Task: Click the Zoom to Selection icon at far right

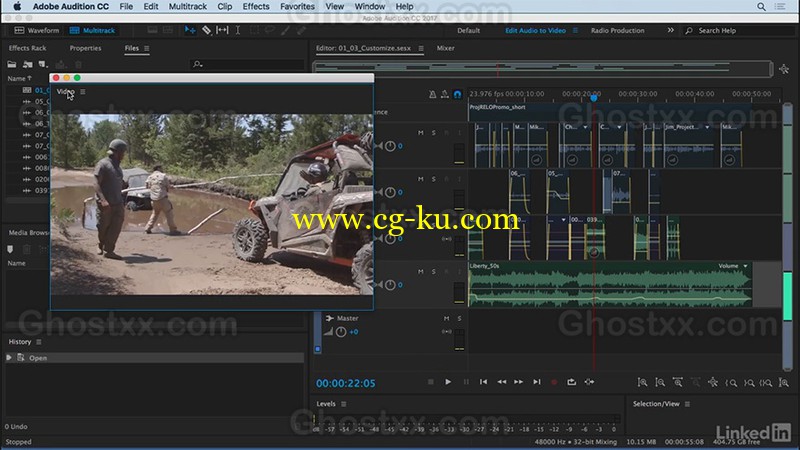Action: click(x=784, y=382)
